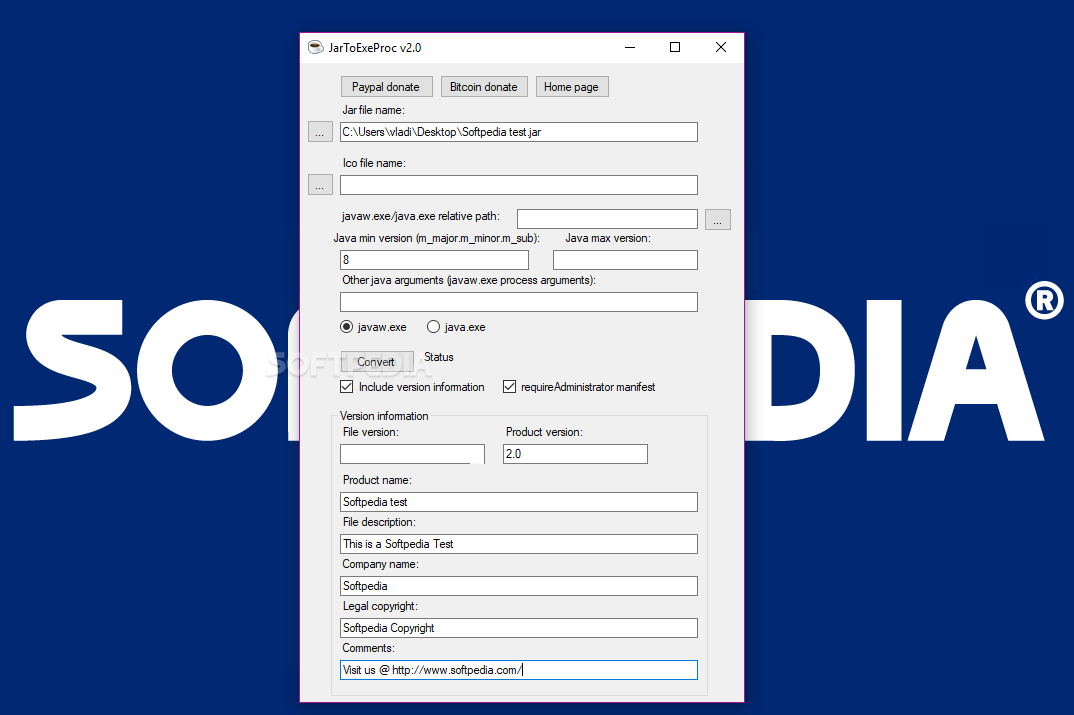
Task: Click the 'Jar file name:' label
Action: click(373, 110)
